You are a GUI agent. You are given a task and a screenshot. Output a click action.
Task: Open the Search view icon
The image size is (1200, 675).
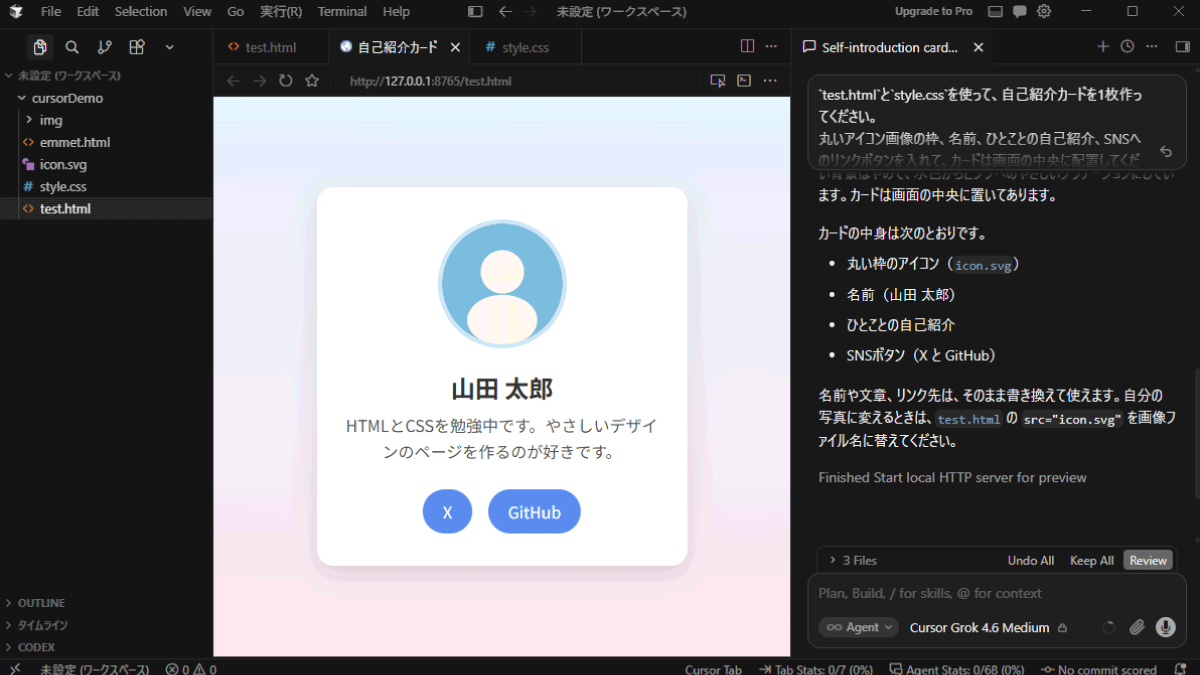click(x=72, y=47)
